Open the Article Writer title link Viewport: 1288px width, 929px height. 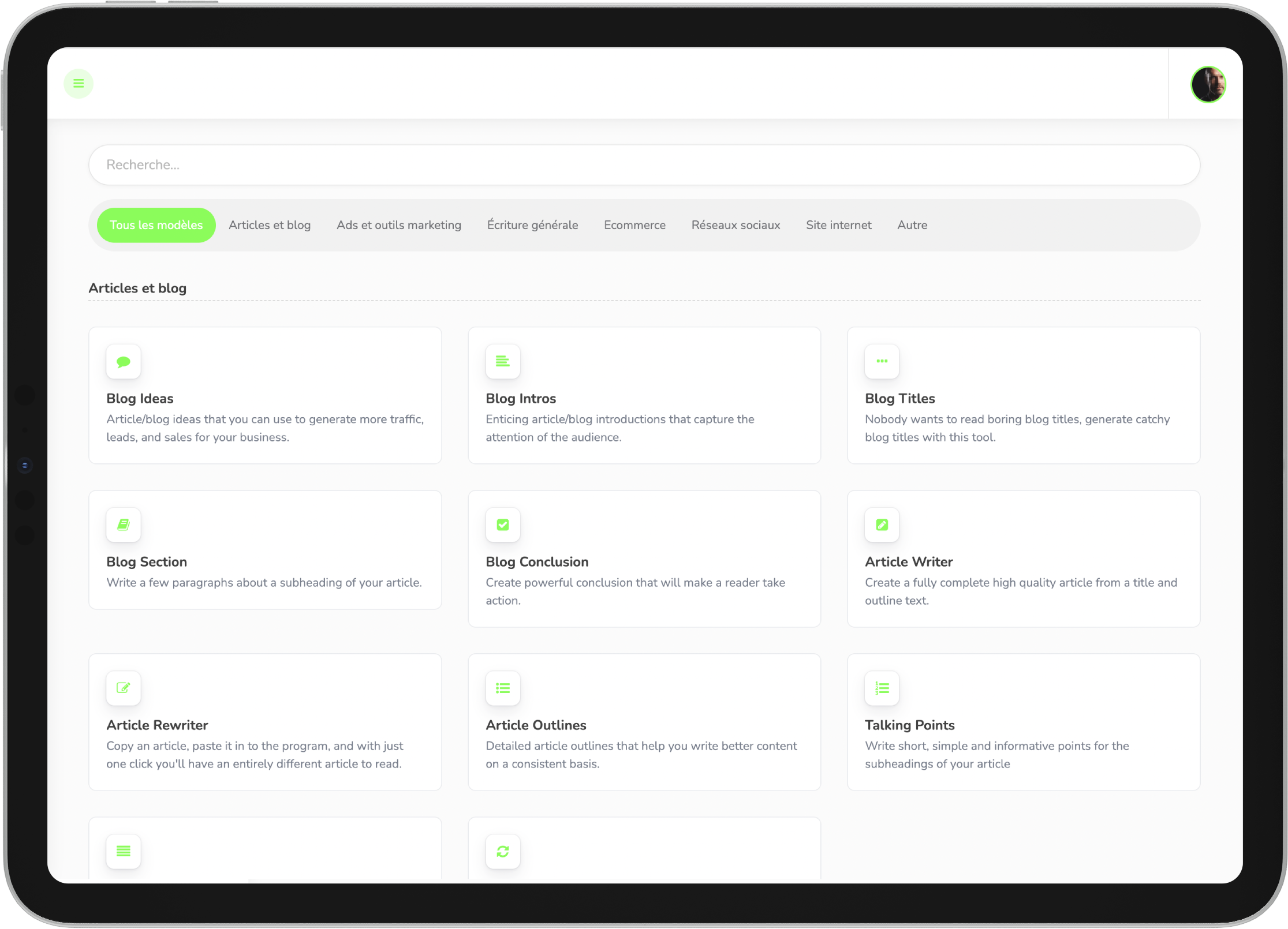click(908, 562)
